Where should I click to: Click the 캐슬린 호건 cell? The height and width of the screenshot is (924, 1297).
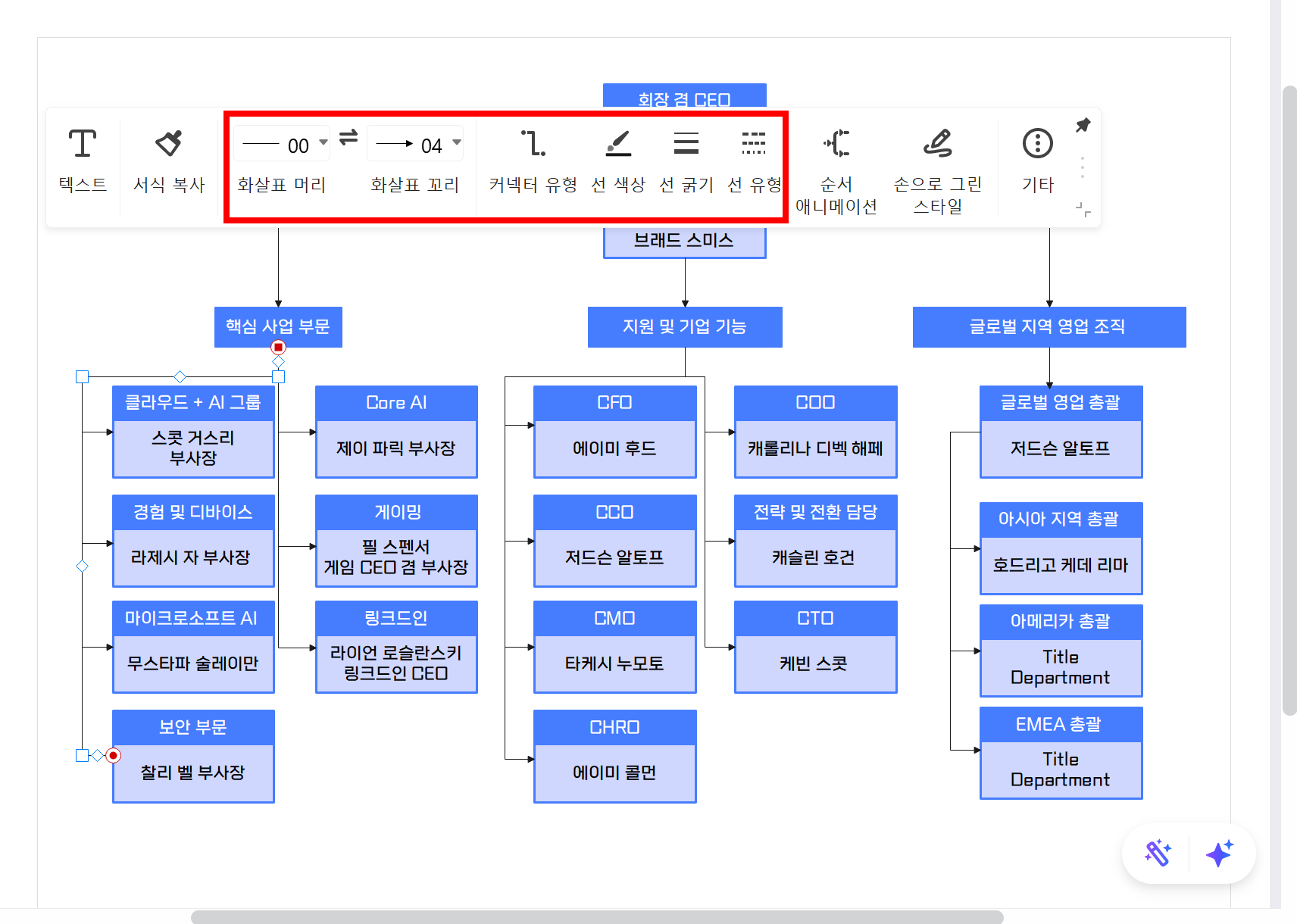click(x=815, y=557)
